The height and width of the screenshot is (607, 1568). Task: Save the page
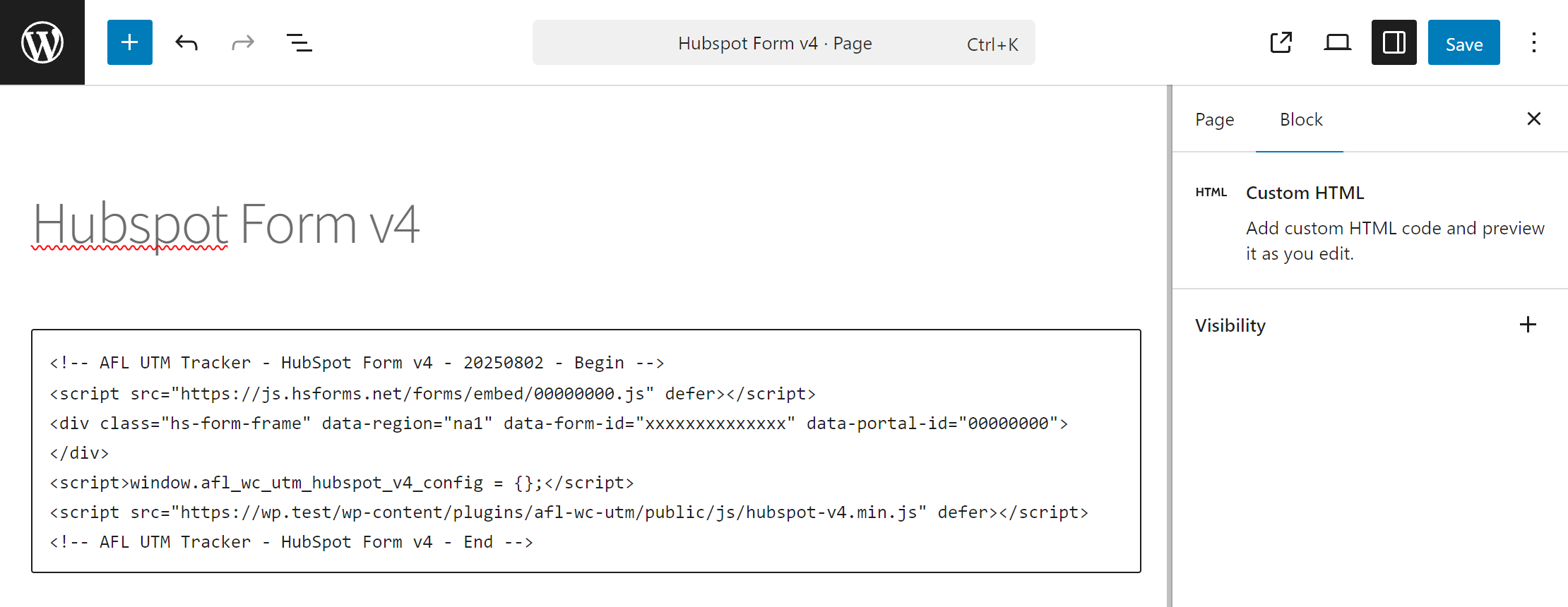[x=1464, y=42]
